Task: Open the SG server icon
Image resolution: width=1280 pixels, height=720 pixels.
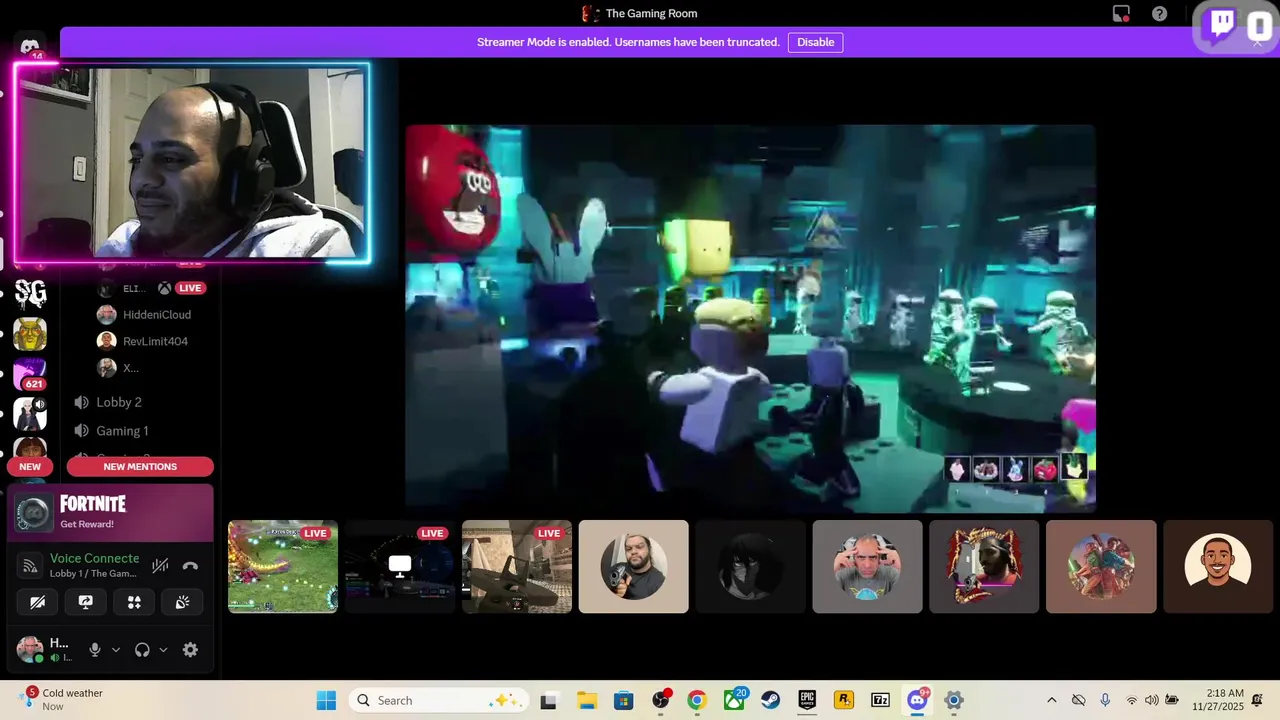Action: coord(30,293)
